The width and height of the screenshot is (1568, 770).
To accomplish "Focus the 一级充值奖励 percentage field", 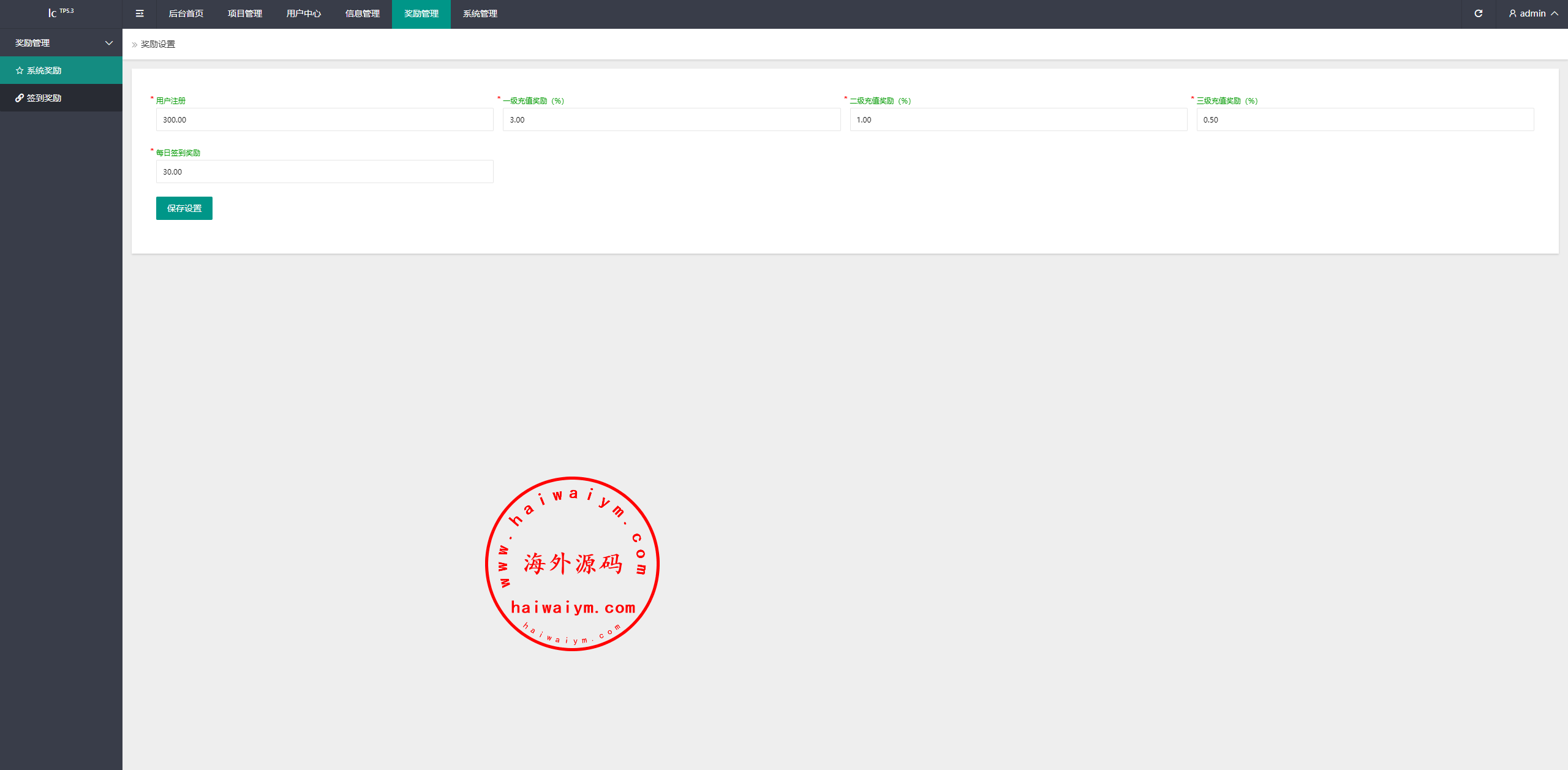I will (x=671, y=119).
